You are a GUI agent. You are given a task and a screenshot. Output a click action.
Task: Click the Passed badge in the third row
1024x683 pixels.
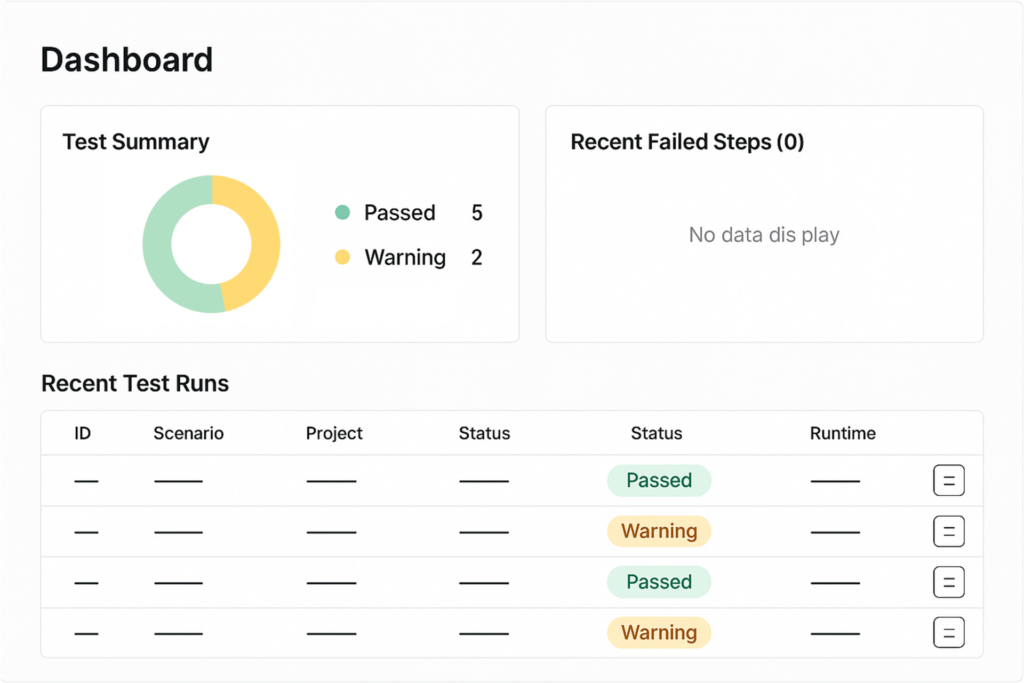[x=659, y=582]
